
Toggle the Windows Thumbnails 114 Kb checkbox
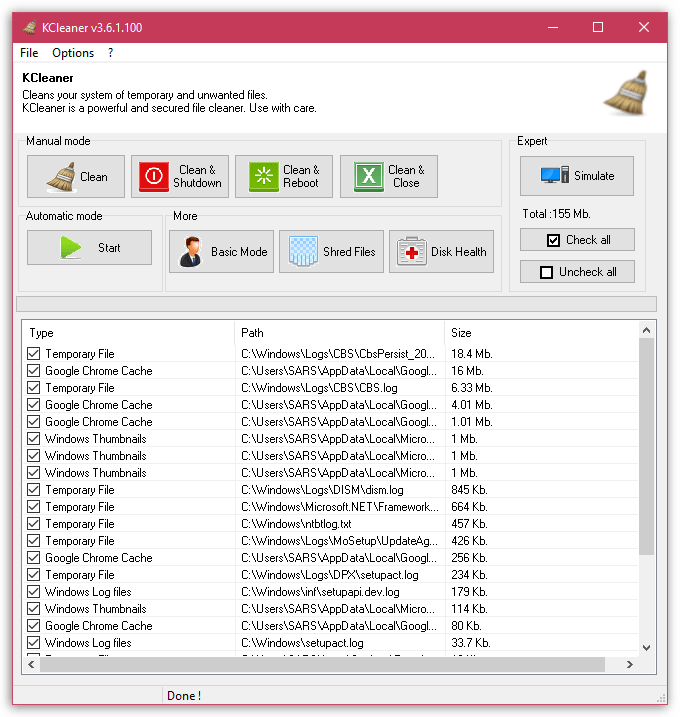point(33,609)
